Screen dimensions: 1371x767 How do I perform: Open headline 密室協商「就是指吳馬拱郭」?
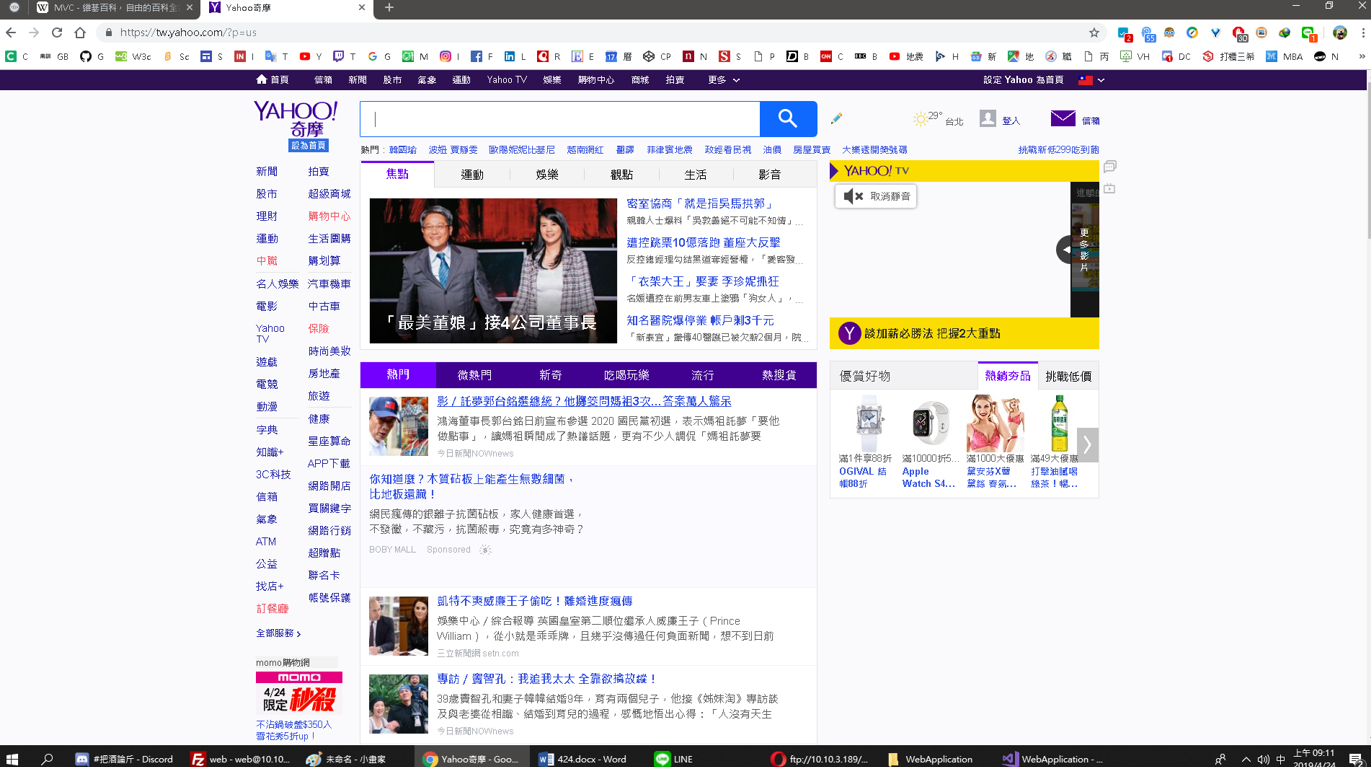pyautogui.click(x=700, y=203)
